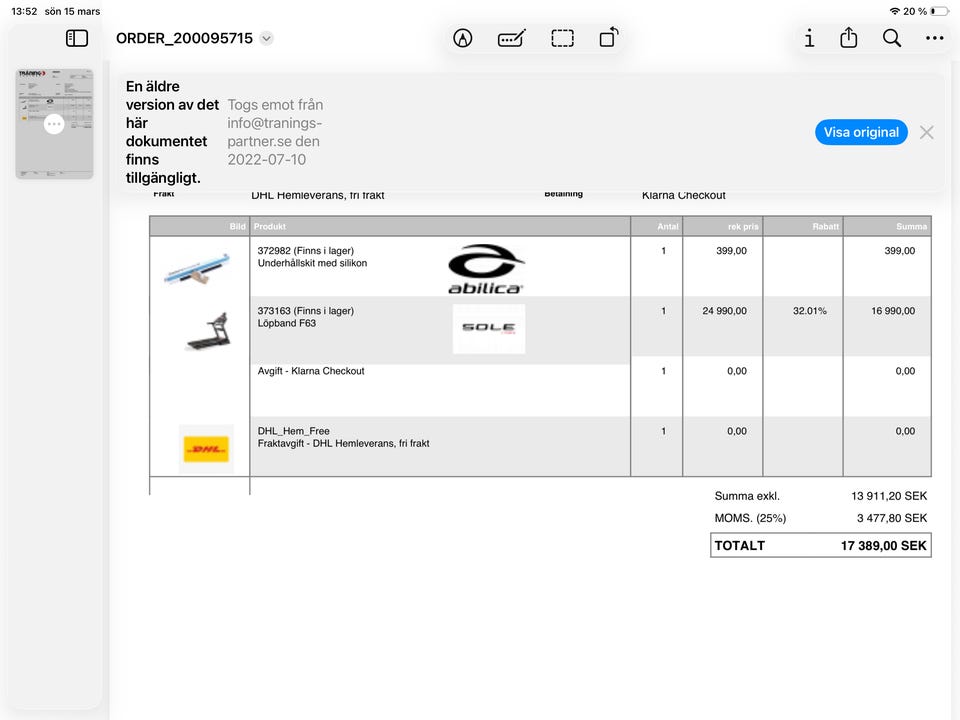Open the more options ellipsis menu

tap(935, 39)
